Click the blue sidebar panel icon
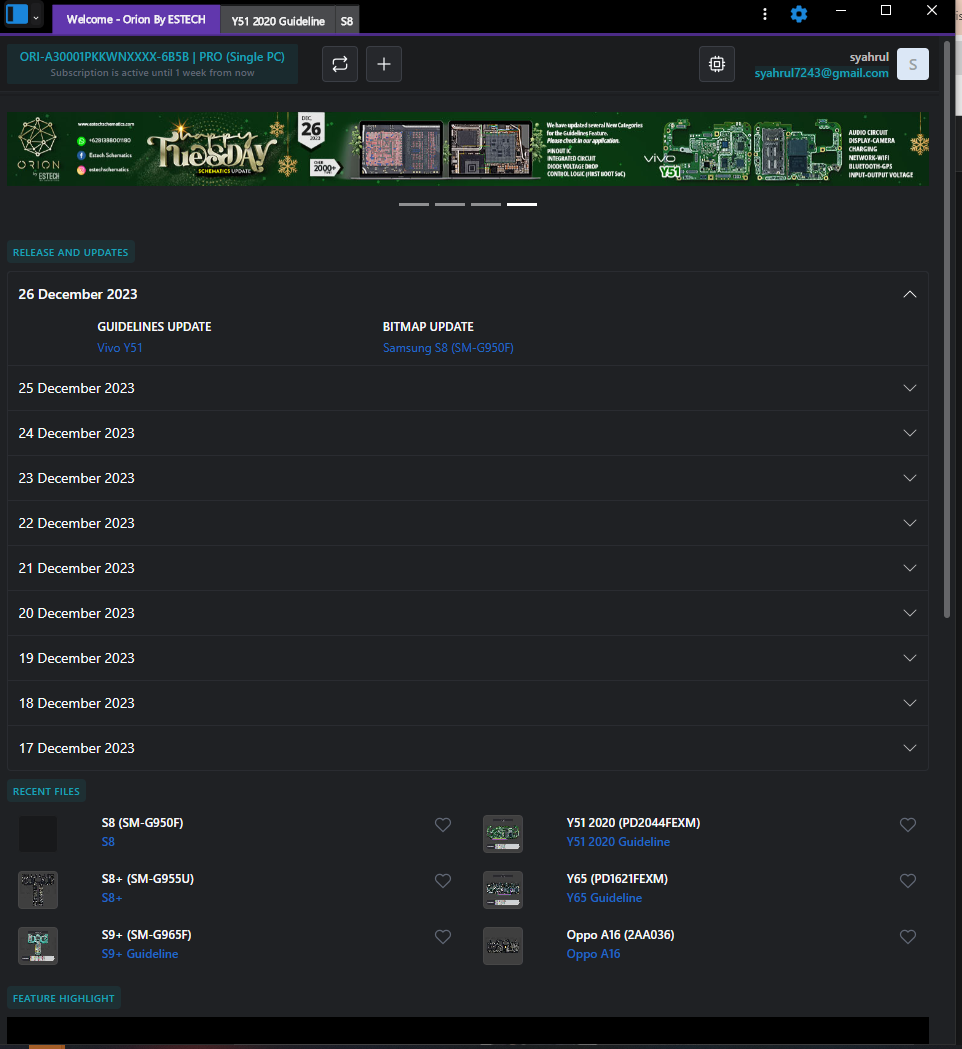The height and width of the screenshot is (1049, 962). pos(17,14)
